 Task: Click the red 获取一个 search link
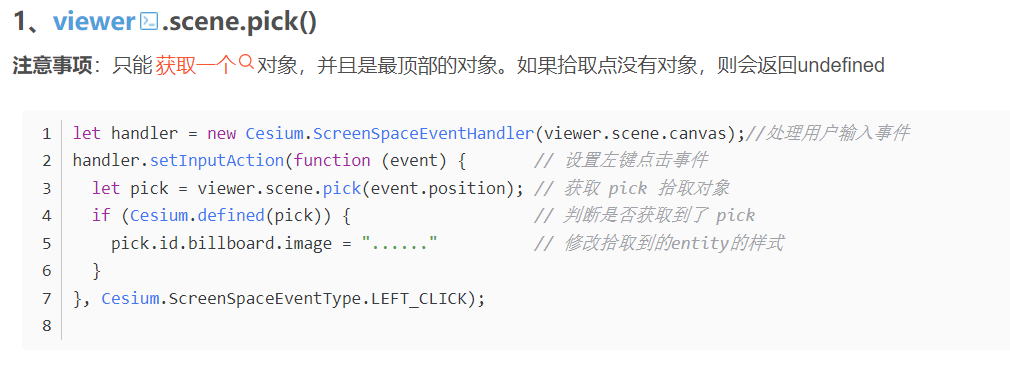point(196,65)
